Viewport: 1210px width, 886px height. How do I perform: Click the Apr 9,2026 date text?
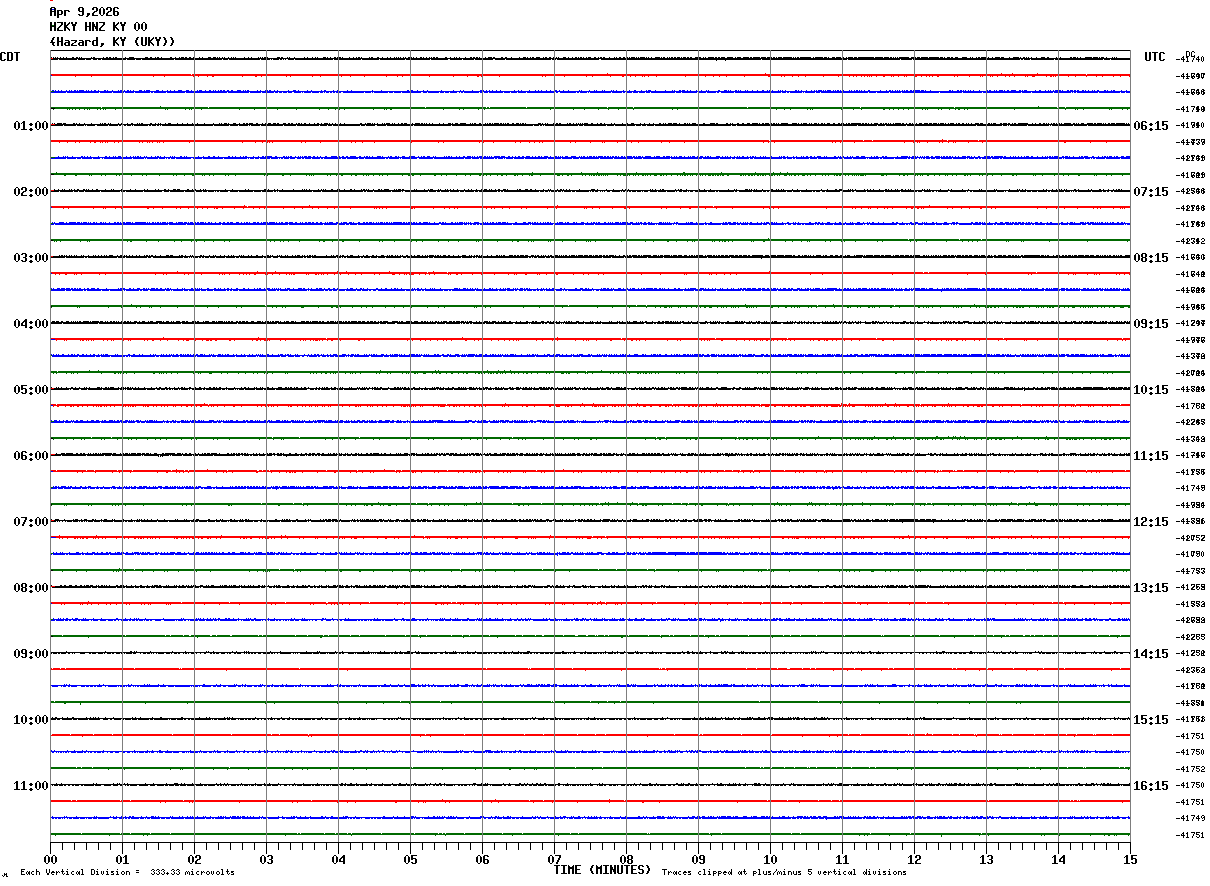click(x=84, y=12)
